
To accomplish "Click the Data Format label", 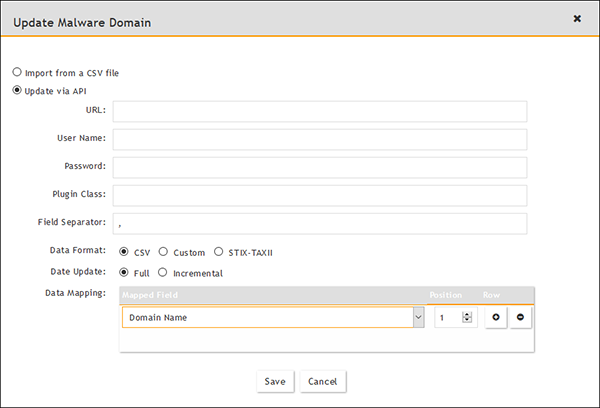I will (78, 250).
